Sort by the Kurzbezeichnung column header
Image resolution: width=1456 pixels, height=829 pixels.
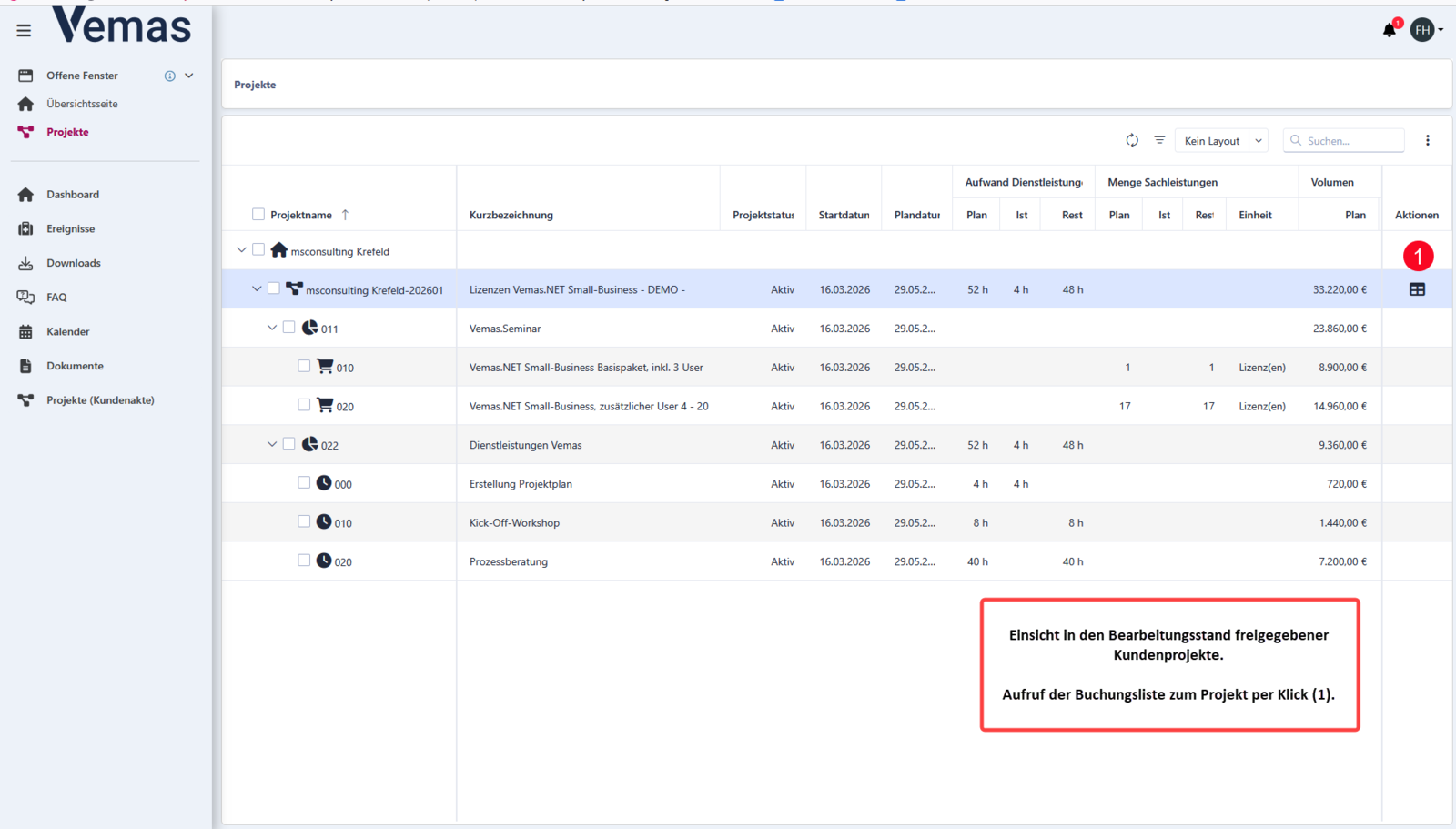click(x=511, y=216)
